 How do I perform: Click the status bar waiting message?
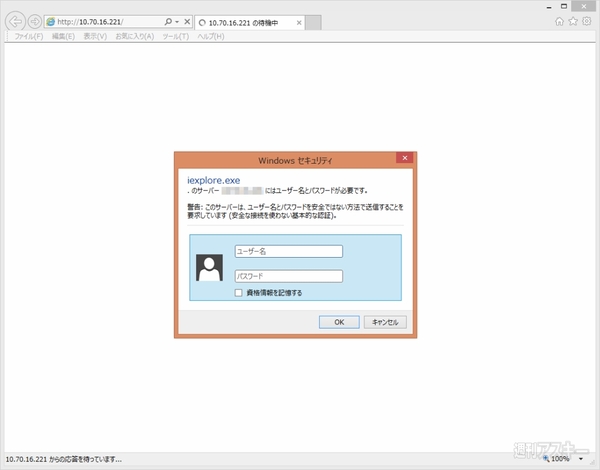click(64, 459)
